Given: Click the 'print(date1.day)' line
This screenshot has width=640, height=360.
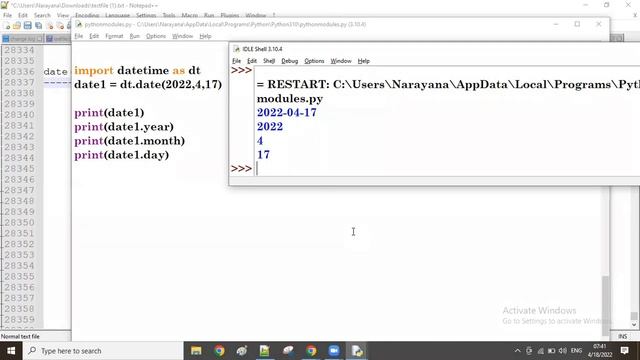Looking at the screenshot, I should pyautogui.click(x=121, y=155).
